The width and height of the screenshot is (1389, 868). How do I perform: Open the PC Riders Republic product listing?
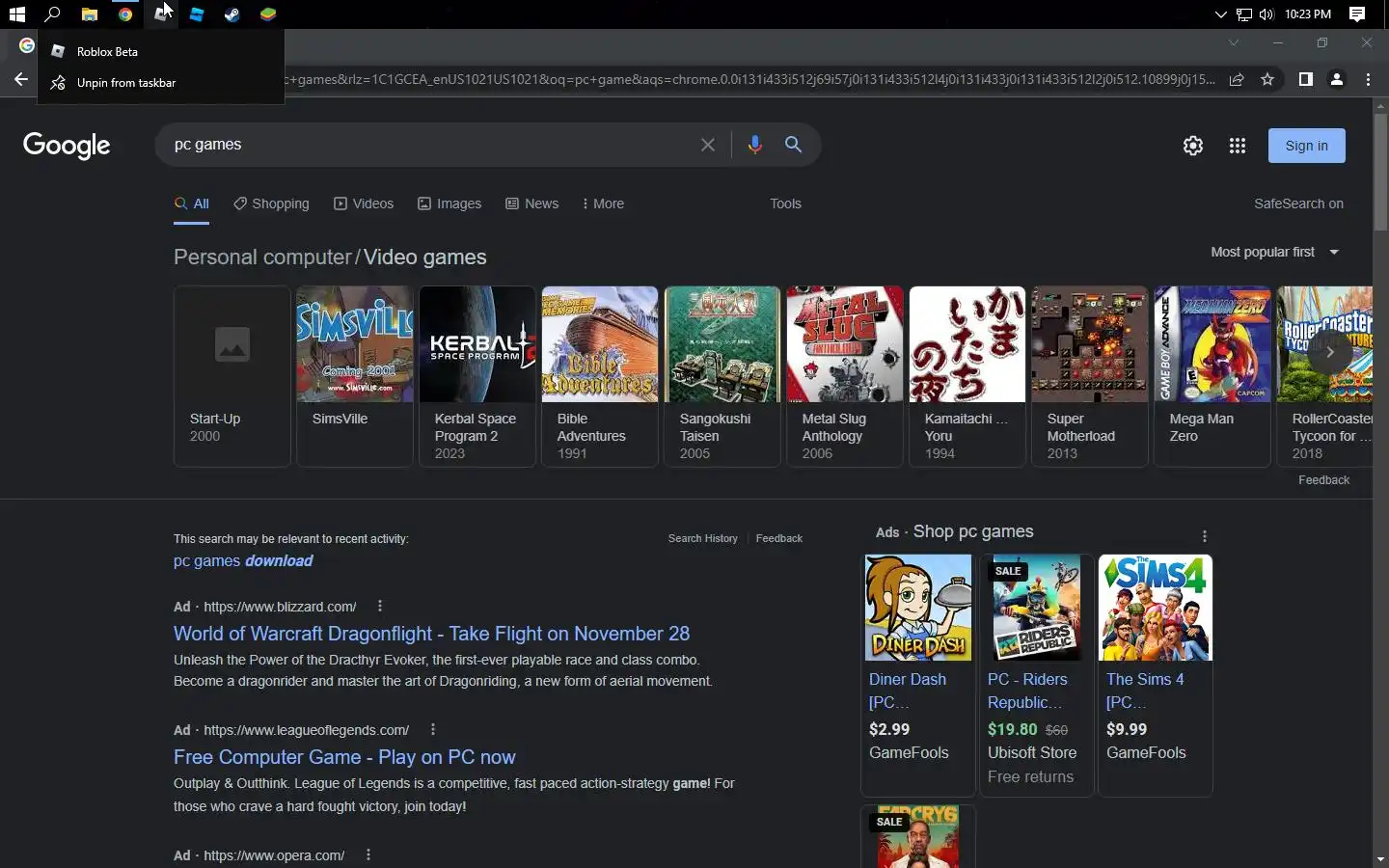[x=1036, y=675]
